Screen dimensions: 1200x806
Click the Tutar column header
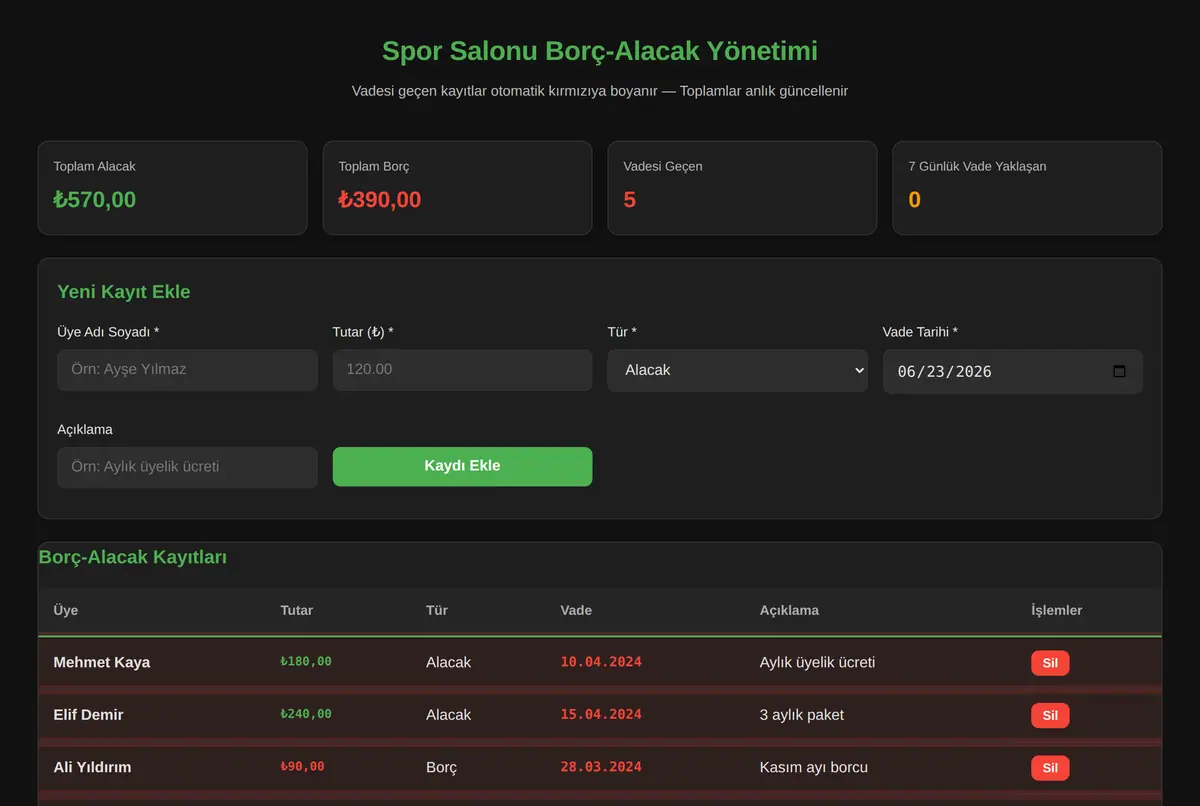click(x=297, y=610)
